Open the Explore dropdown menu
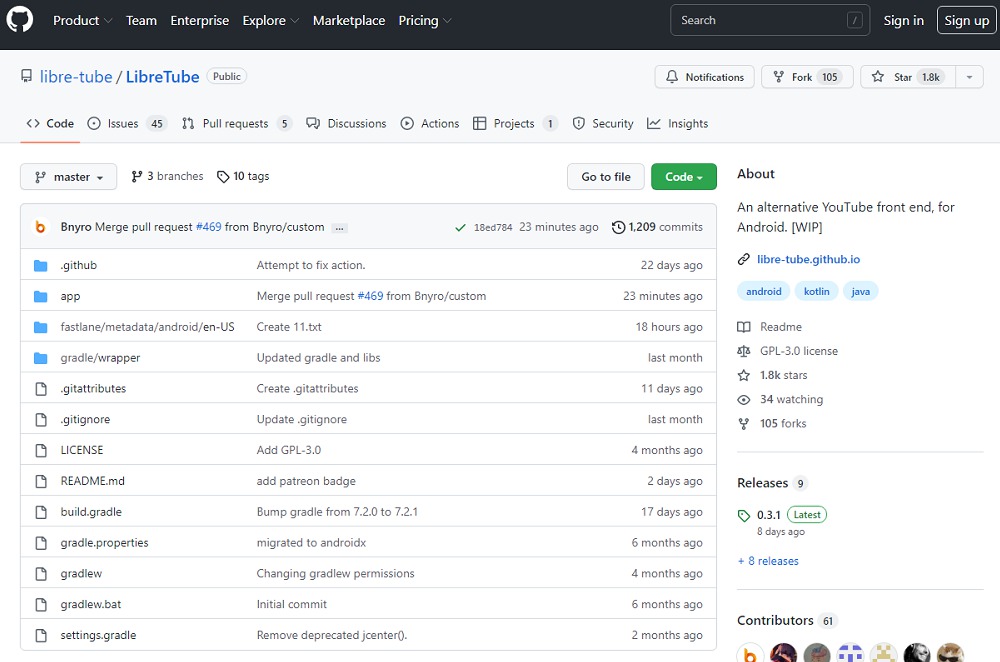The height and width of the screenshot is (662, 1000). 270,20
